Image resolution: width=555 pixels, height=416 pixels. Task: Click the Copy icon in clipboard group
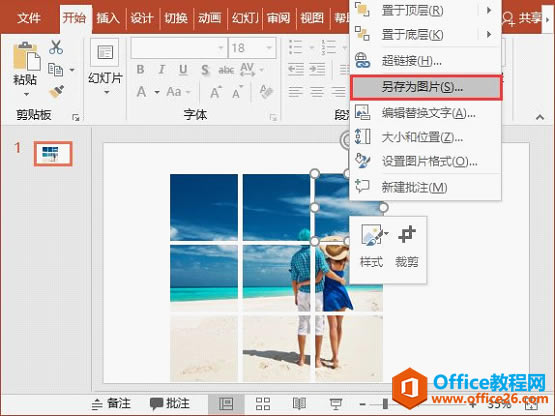[x=56, y=70]
